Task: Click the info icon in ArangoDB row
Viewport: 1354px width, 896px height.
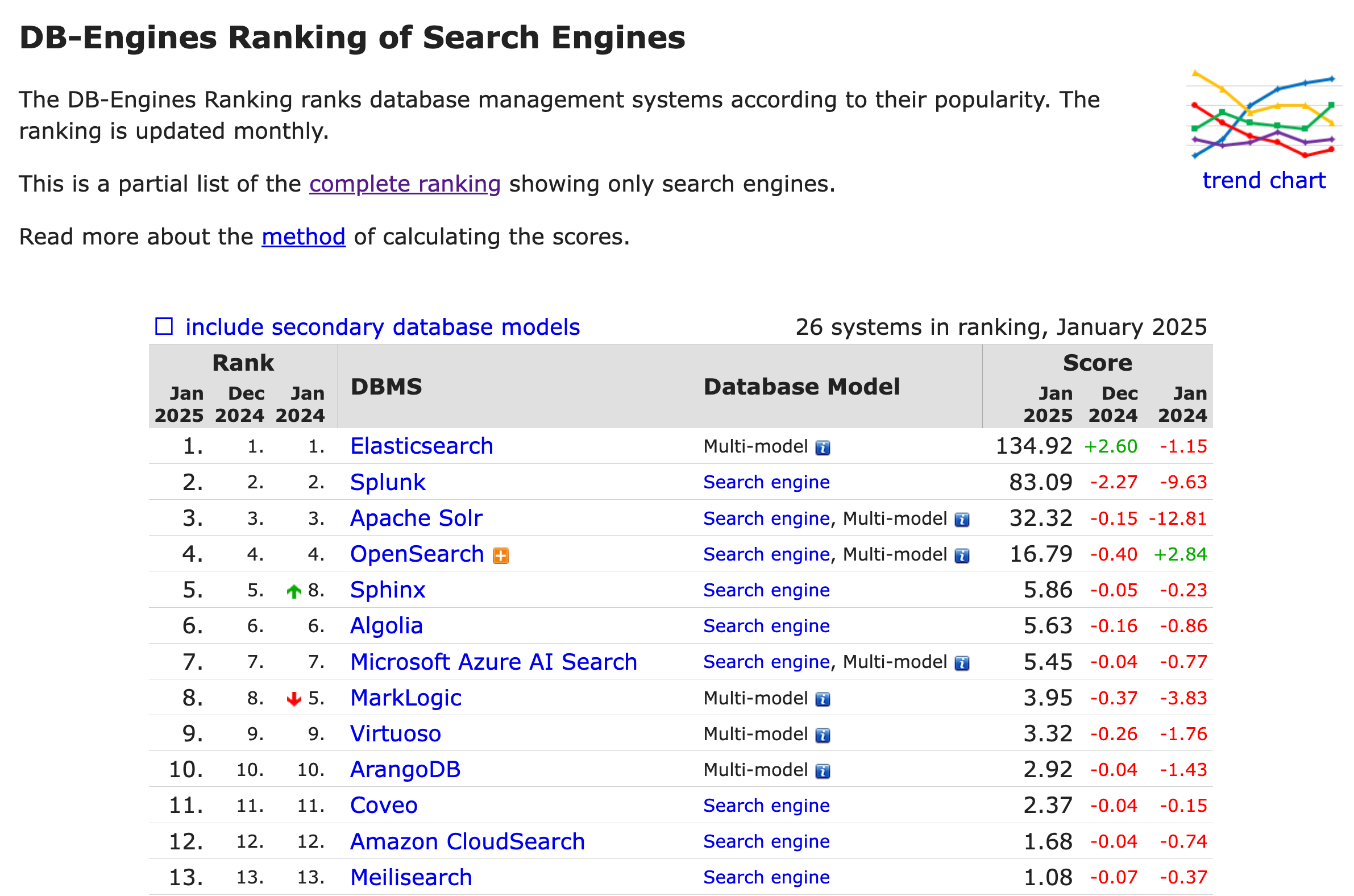Action: pos(822,771)
